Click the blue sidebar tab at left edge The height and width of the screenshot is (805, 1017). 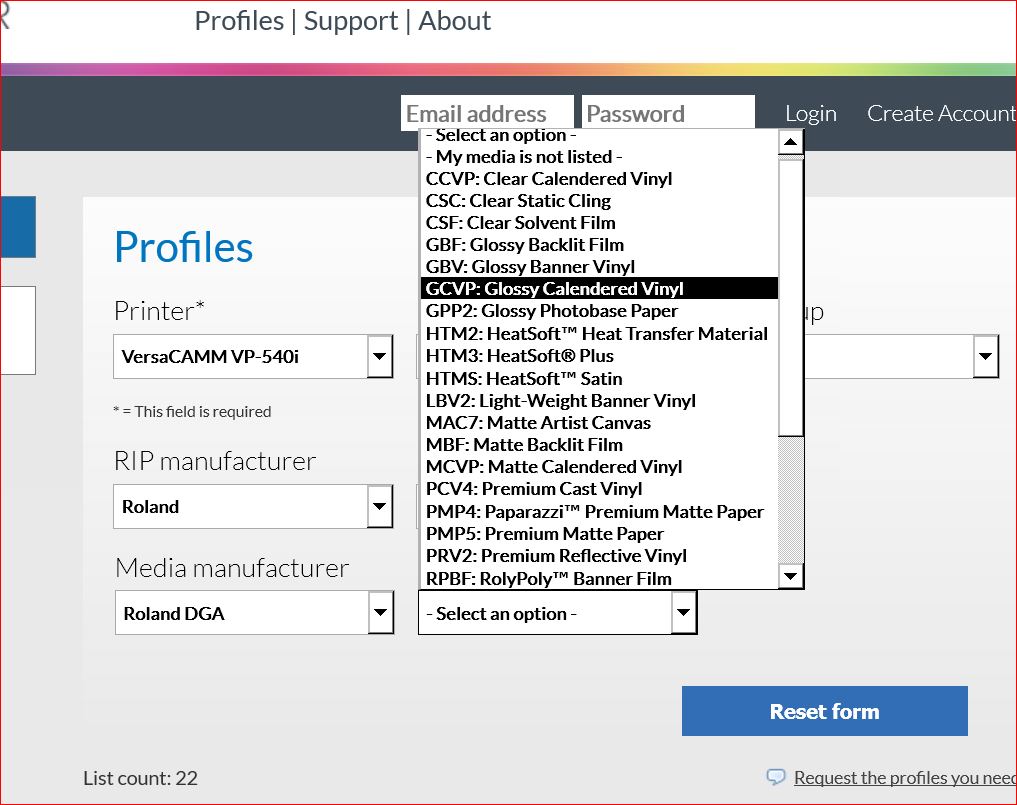(18, 227)
